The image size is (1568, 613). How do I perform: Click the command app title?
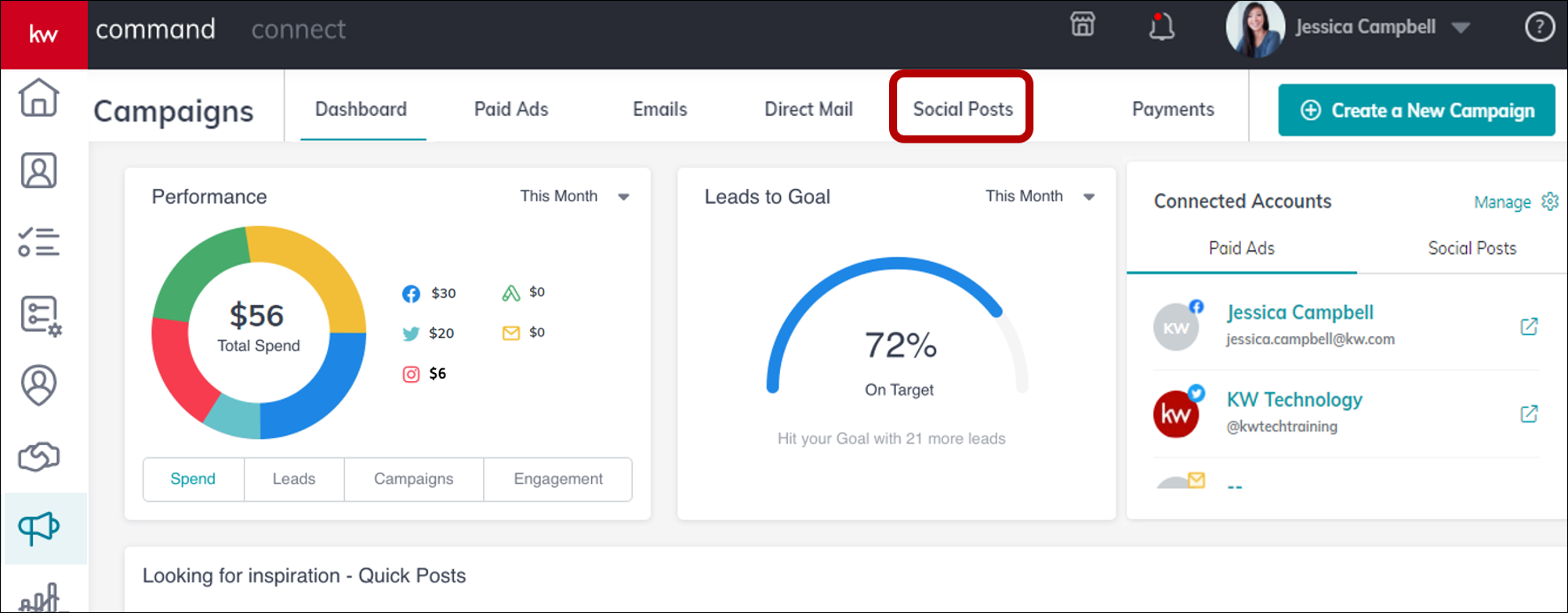pyautogui.click(x=155, y=30)
